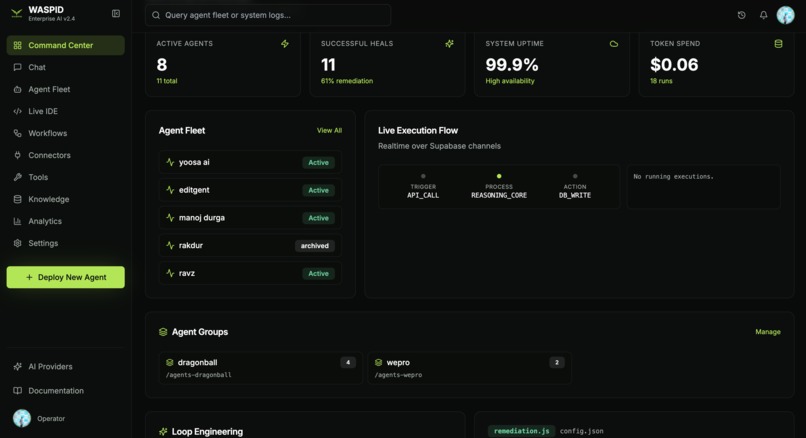806x438 pixels.
Task: Open Documentation in the sidebar
Action: [x=66, y=391]
